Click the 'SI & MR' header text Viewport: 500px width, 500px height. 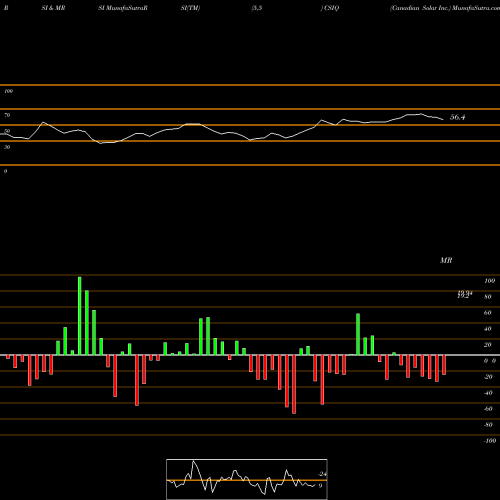(x=53, y=8)
